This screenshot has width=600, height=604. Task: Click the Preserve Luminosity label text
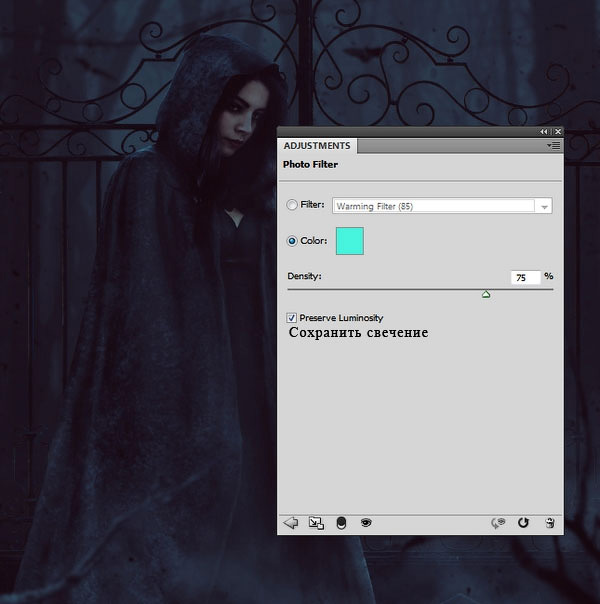coord(341,318)
